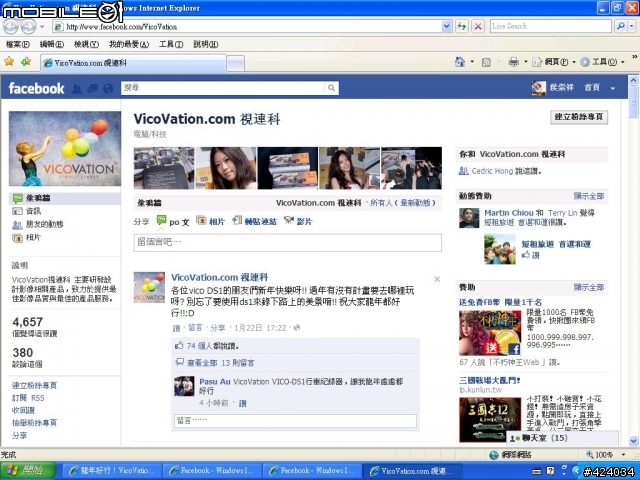Click the IE Forward navigation arrow

[x=28, y=27]
